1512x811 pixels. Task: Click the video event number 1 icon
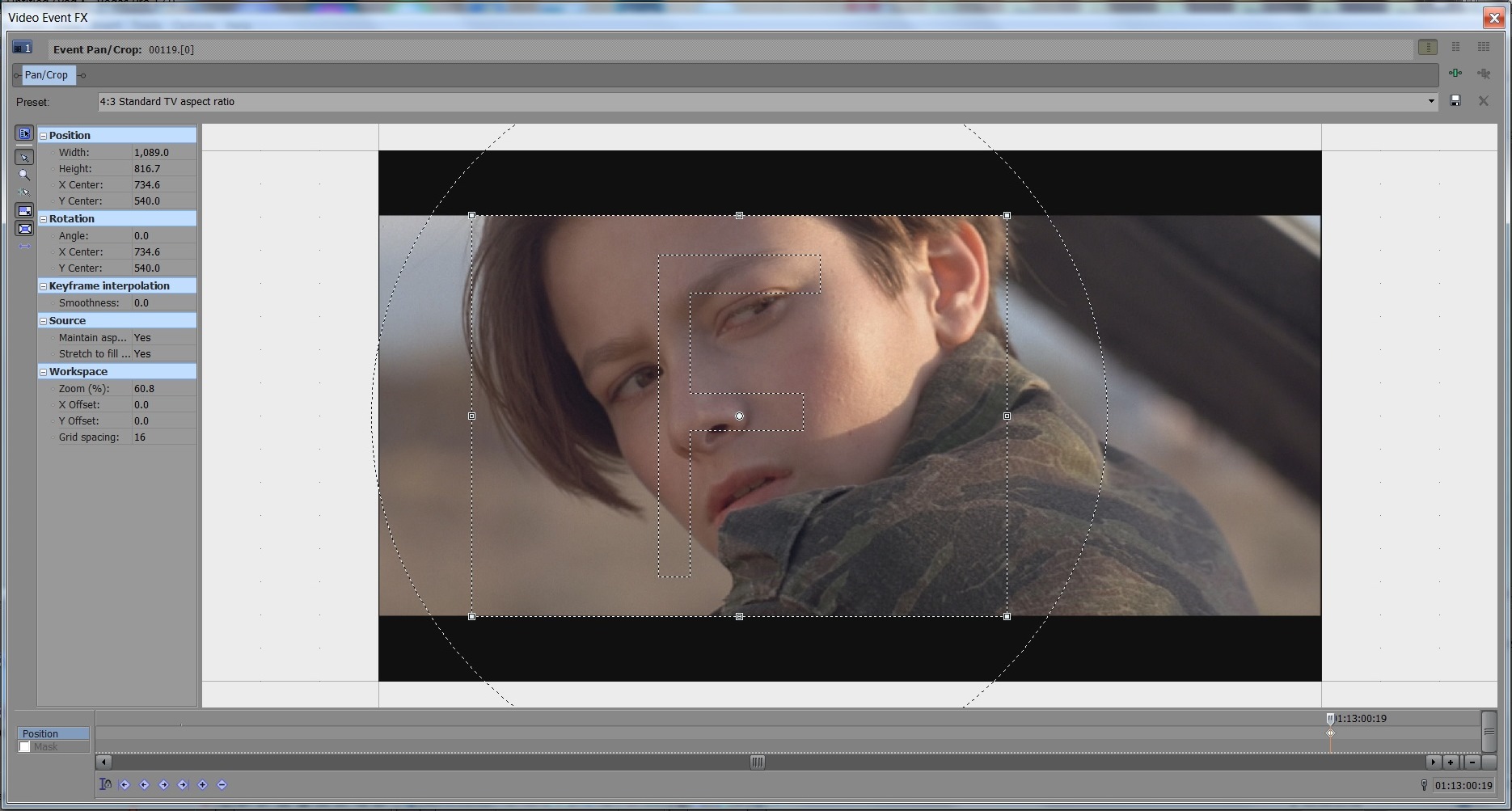coord(23,48)
